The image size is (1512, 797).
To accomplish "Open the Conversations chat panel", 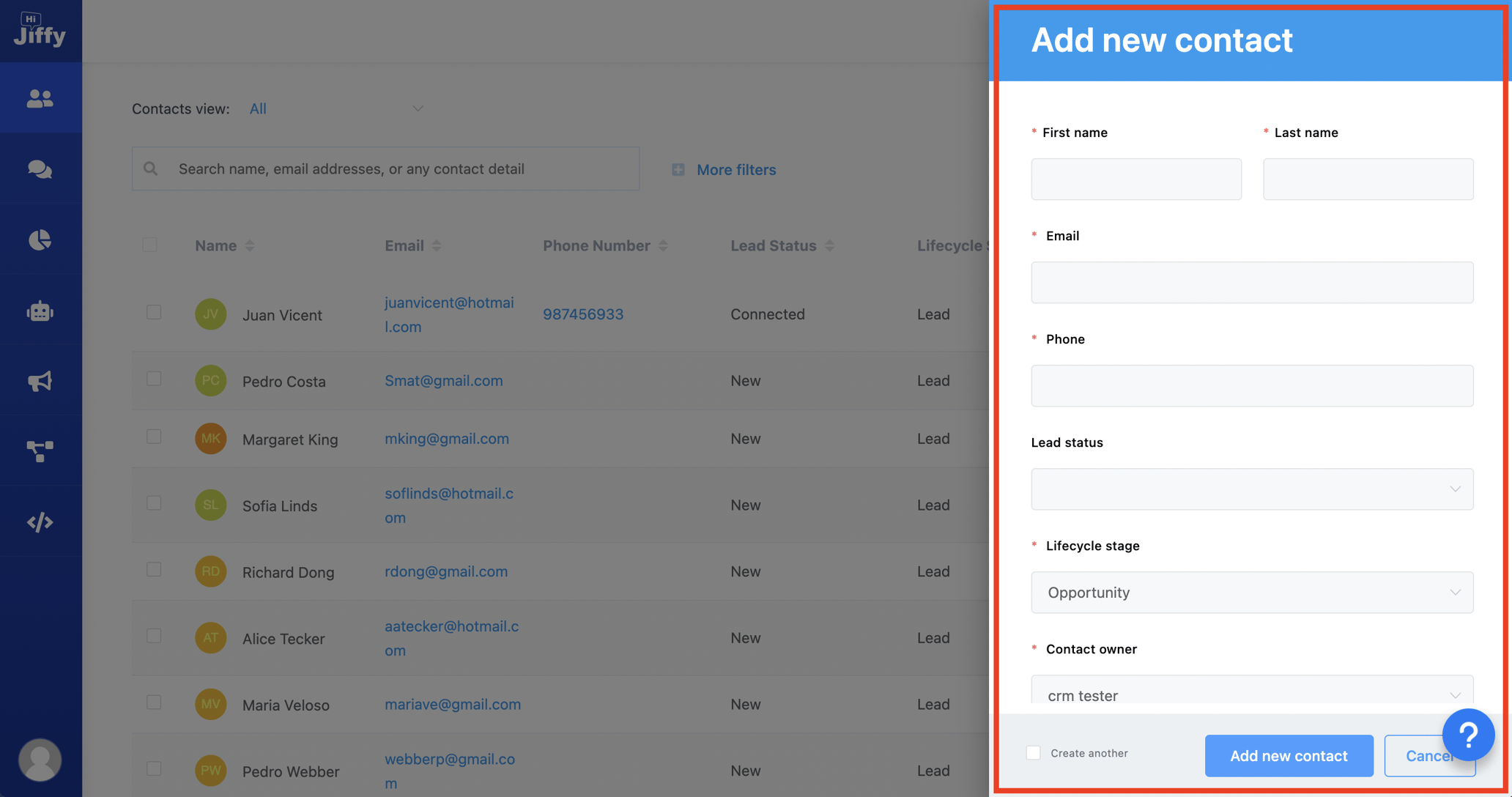I will coord(40,168).
